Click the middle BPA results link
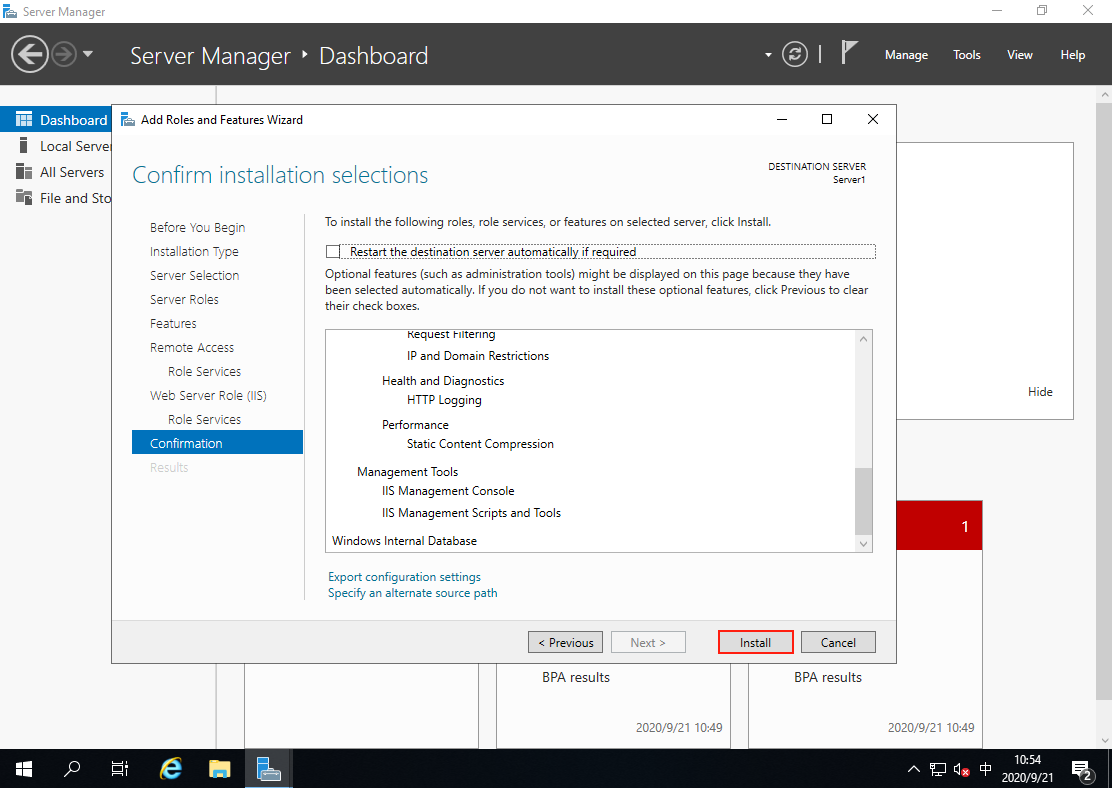 (x=576, y=677)
